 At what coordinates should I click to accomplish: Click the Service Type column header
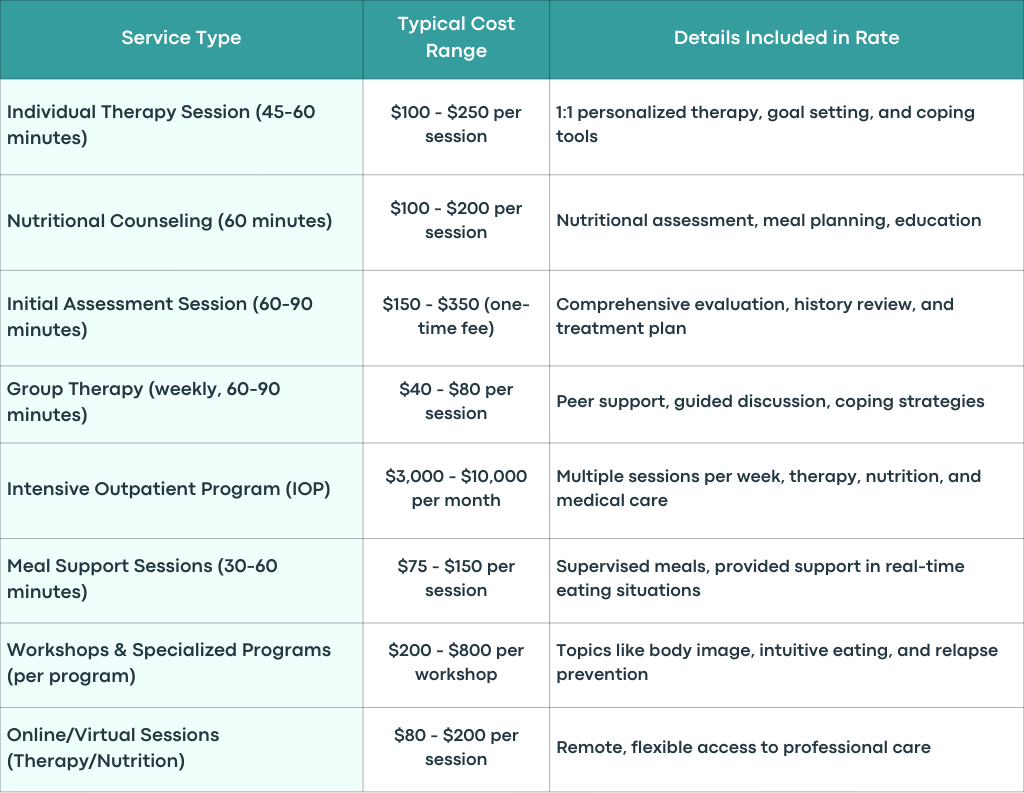[x=181, y=38]
